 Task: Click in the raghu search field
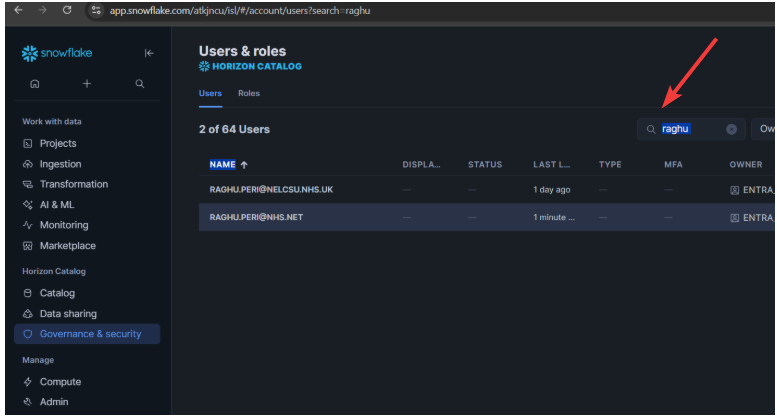pyautogui.click(x=690, y=129)
